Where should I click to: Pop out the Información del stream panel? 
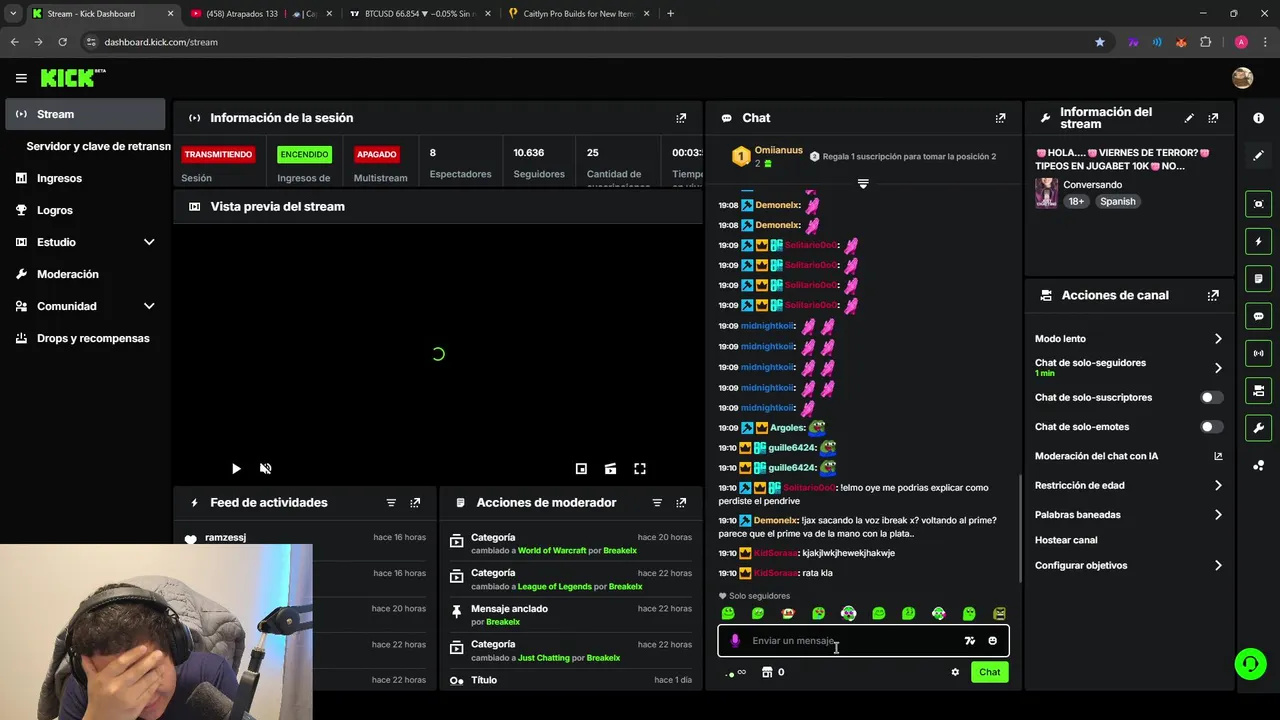coord(1213,118)
